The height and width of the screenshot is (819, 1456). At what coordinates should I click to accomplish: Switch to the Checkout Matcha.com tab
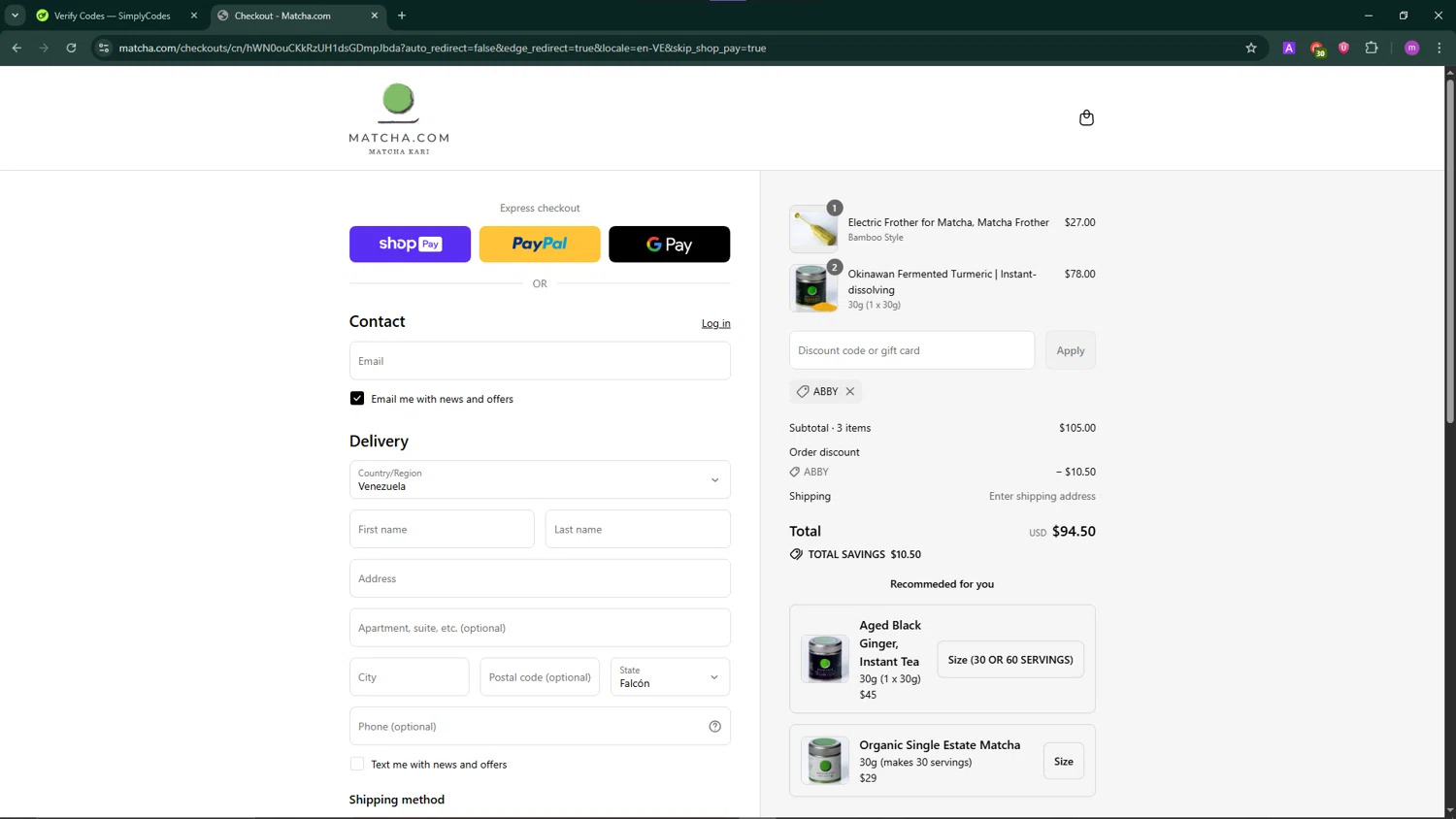click(x=298, y=16)
